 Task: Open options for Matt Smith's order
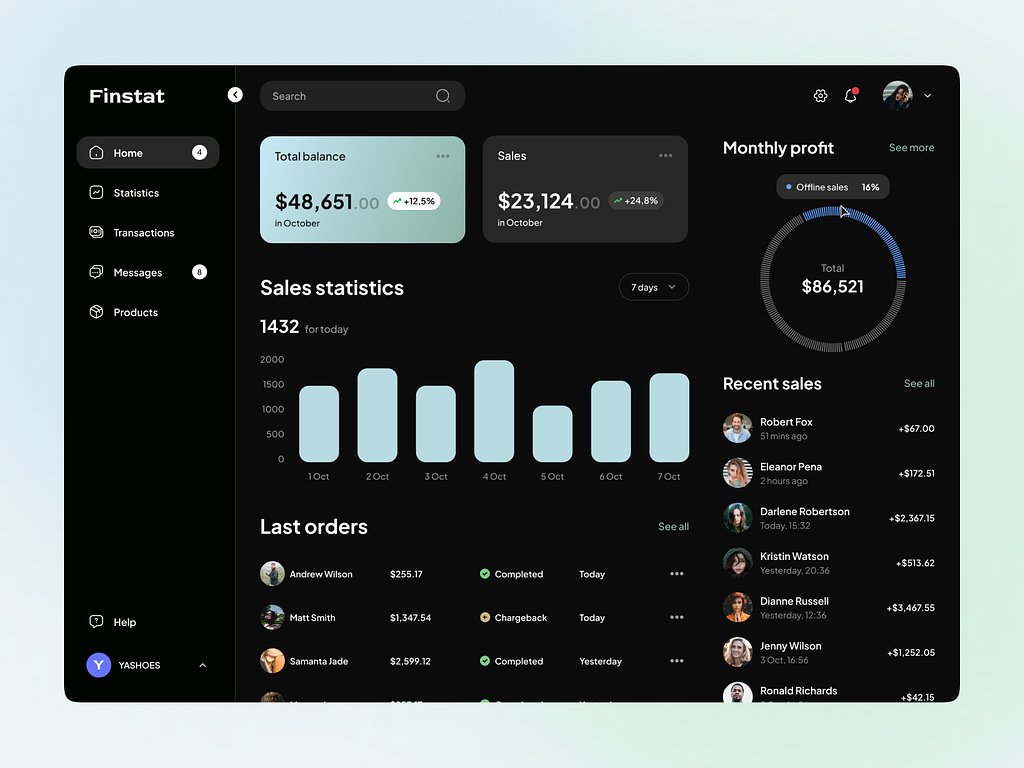coord(677,618)
